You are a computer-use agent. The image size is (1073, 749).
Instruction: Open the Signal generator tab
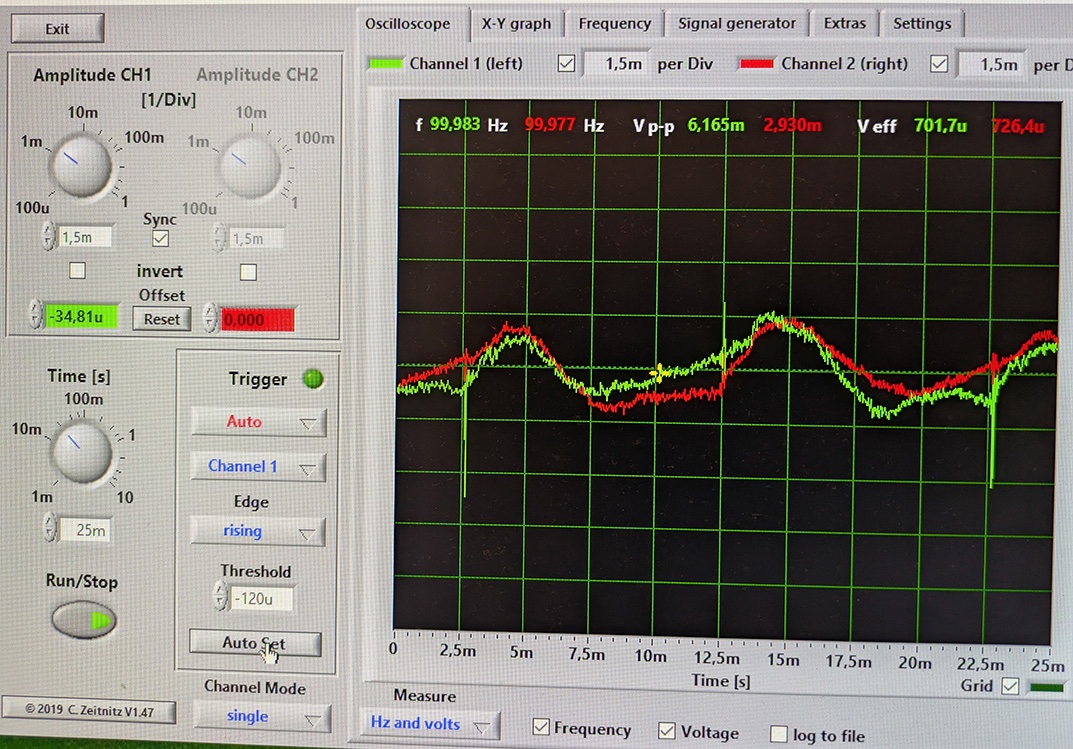736,24
